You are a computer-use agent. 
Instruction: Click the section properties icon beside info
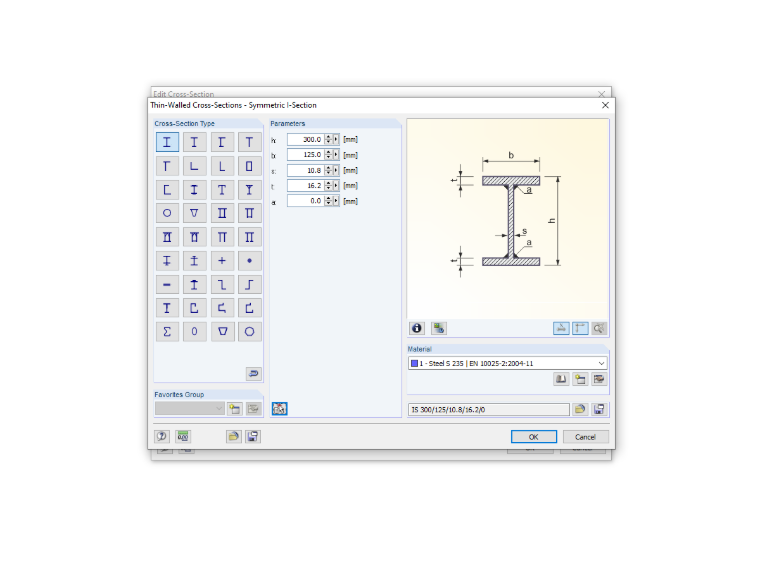439,328
